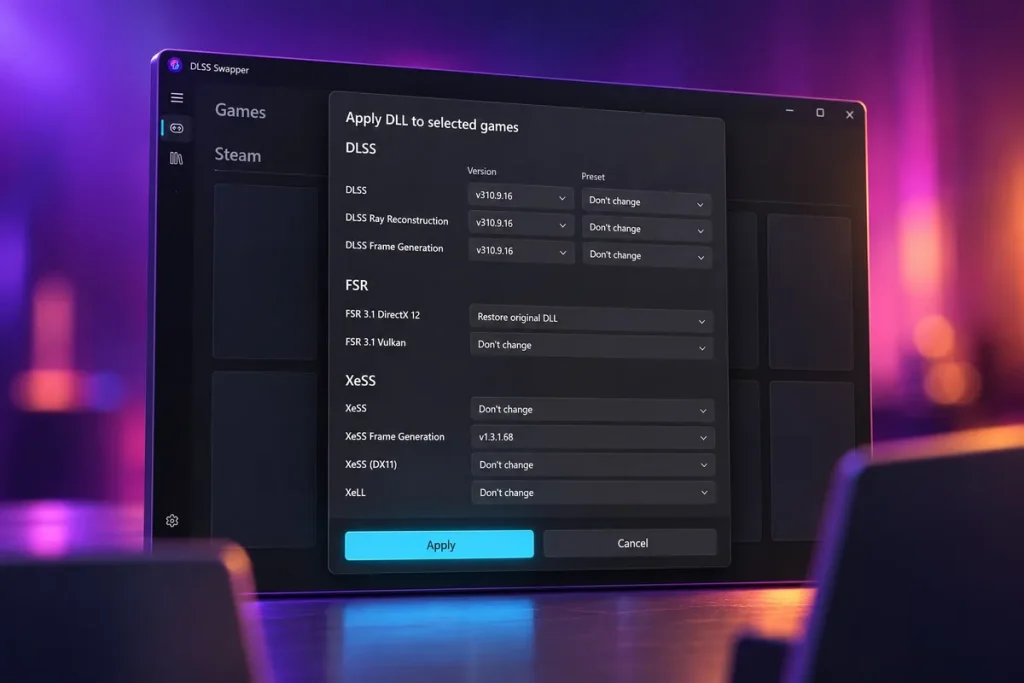
Task: Click the 'Preset' column header
Action: point(593,176)
